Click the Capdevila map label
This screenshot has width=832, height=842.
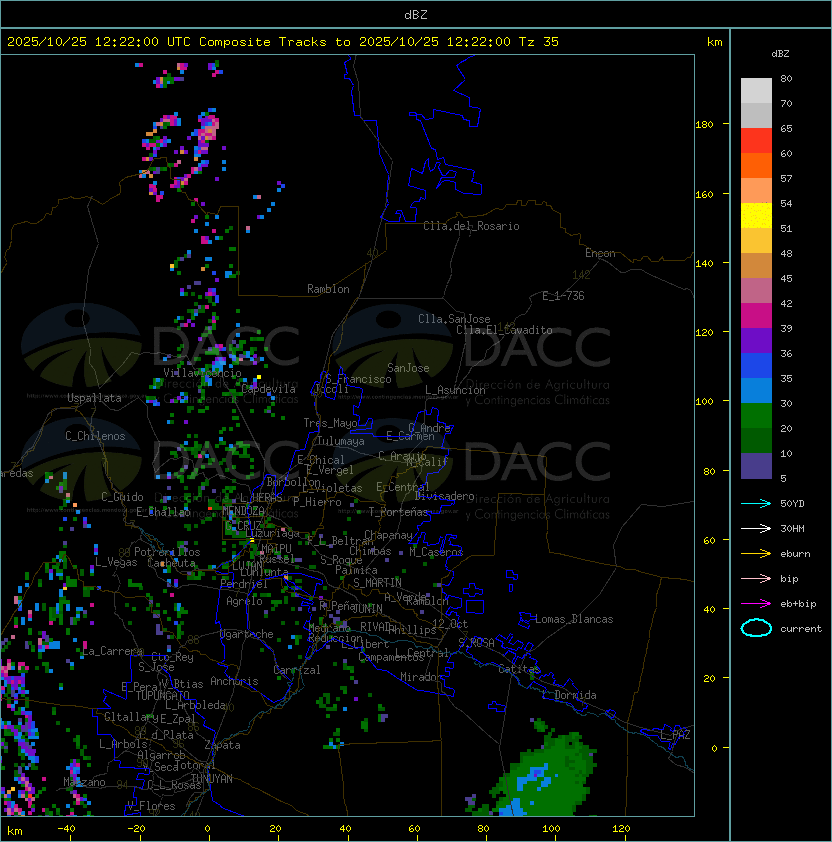pyautogui.click(x=269, y=389)
